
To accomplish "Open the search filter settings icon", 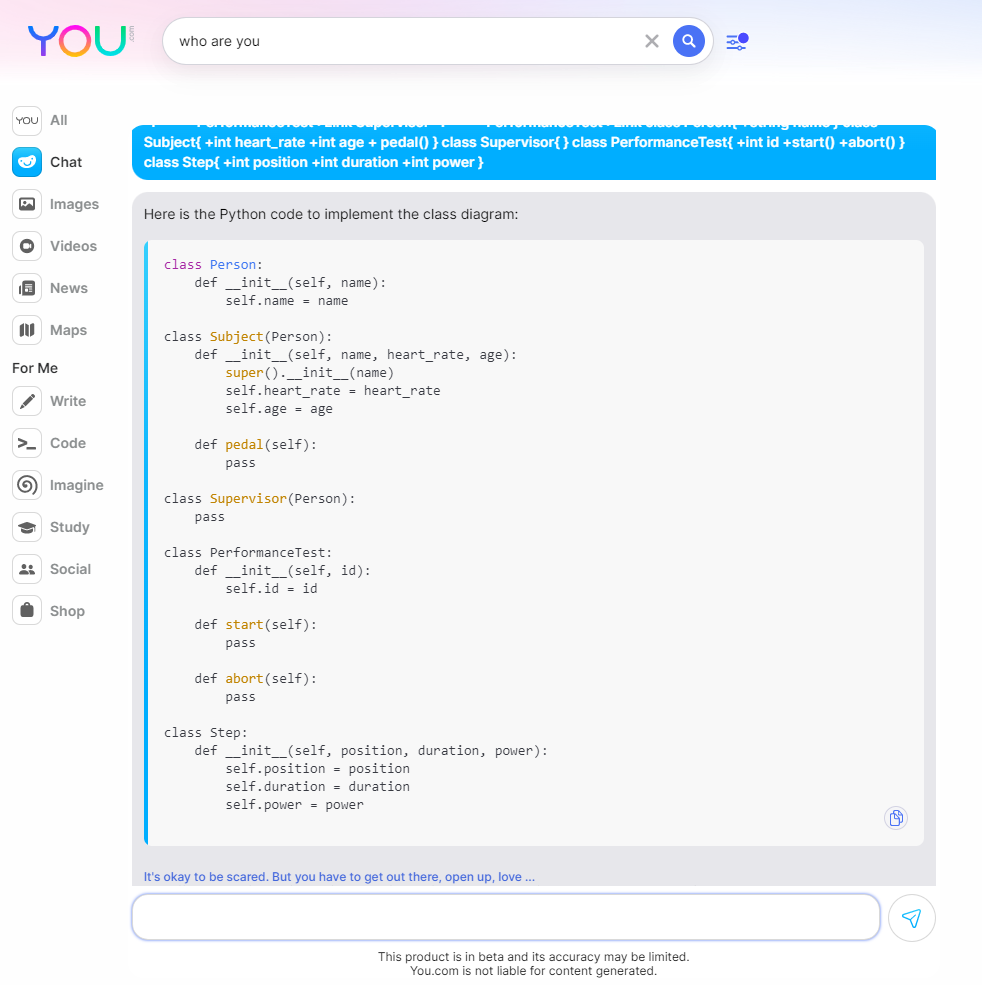I will [x=737, y=41].
